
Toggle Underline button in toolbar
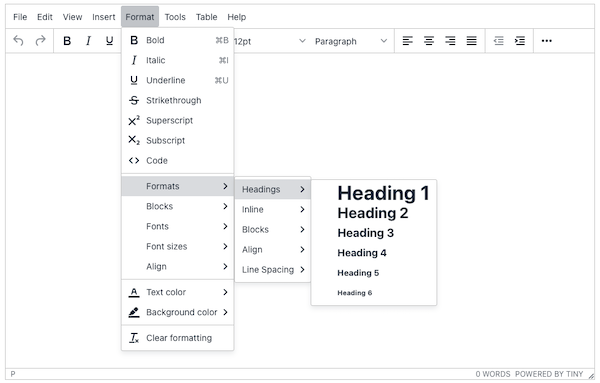pos(109,41)
